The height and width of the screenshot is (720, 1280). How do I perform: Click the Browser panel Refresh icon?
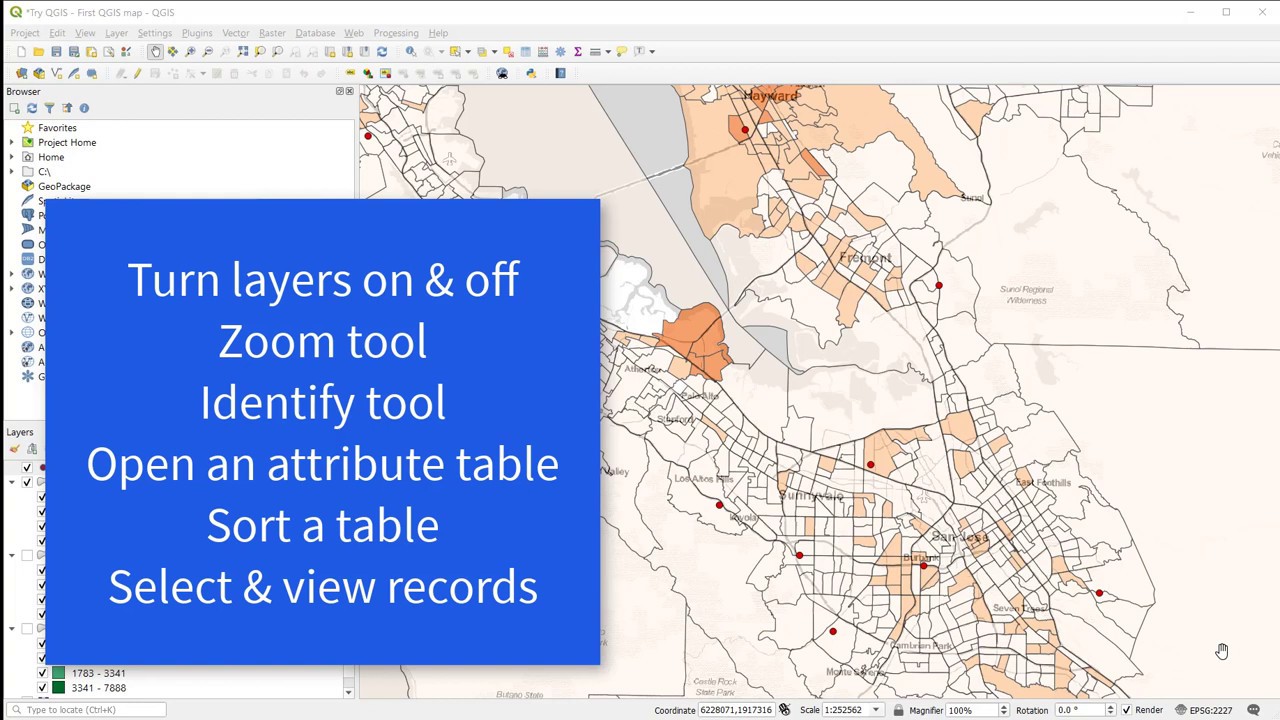[x=32, y=108]
